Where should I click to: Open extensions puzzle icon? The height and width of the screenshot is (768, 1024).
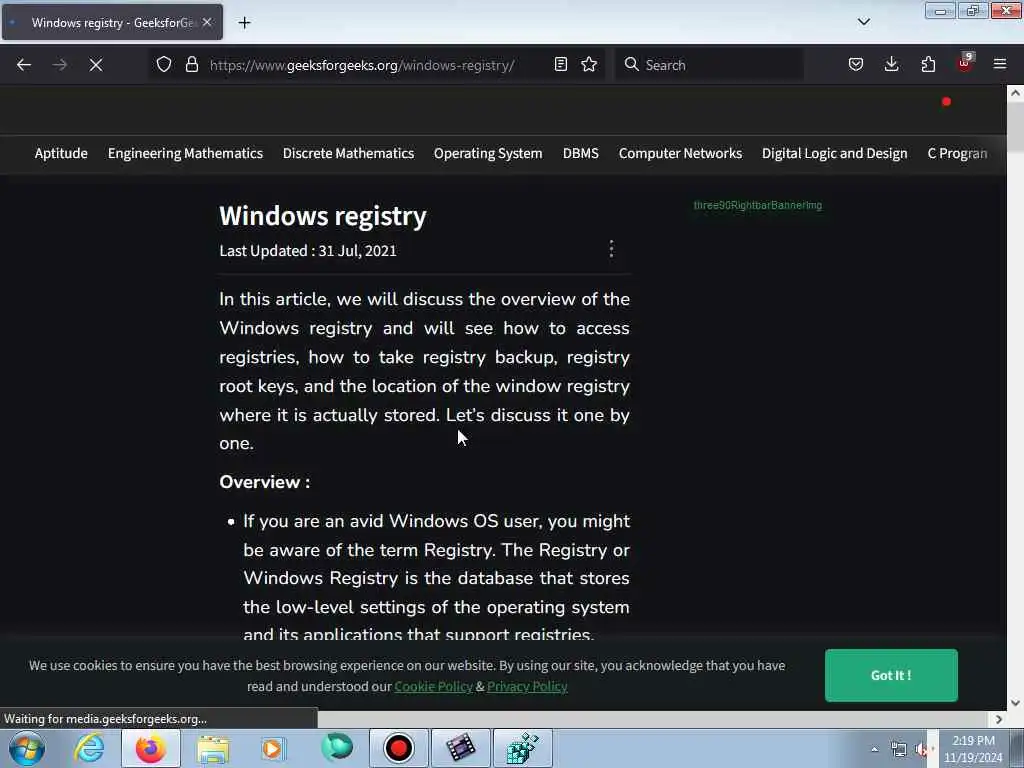[x=928, y=65]
